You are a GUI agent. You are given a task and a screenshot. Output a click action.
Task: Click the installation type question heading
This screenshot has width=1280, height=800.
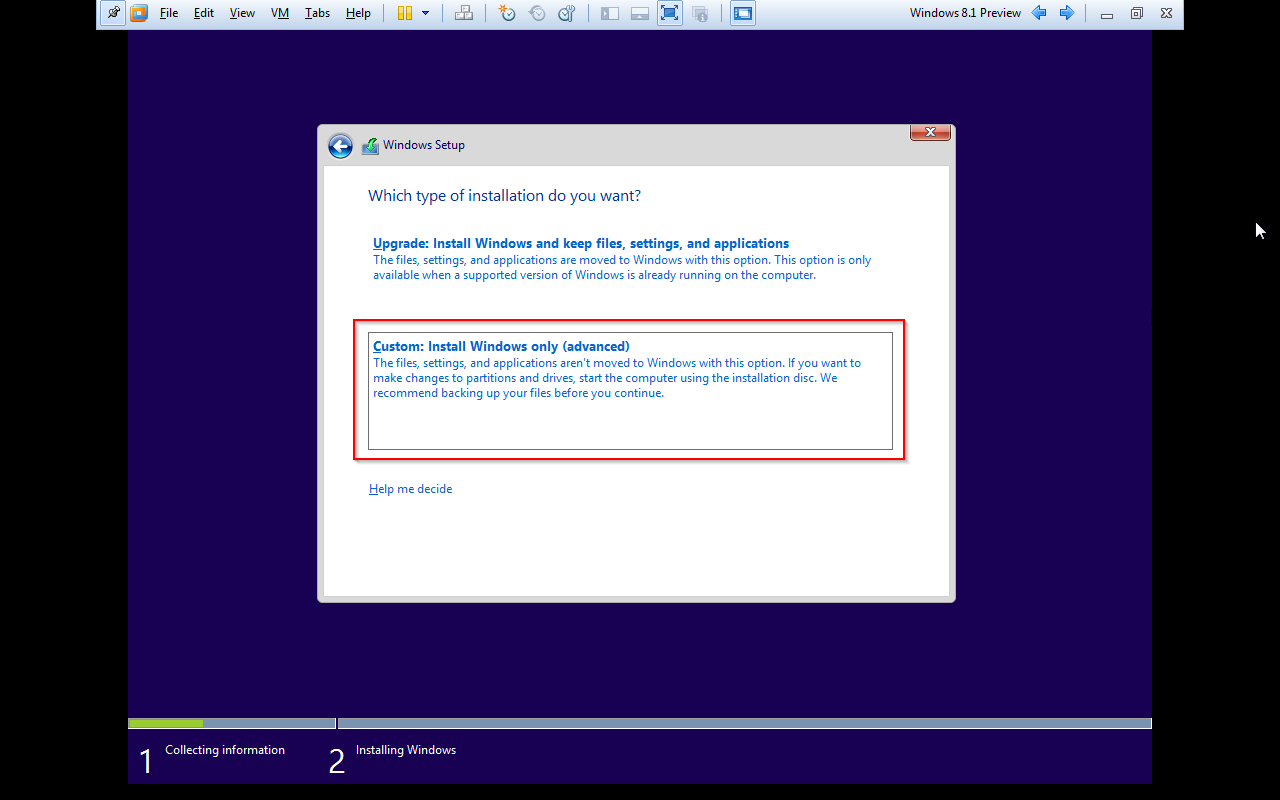click(x=505, y=196)
